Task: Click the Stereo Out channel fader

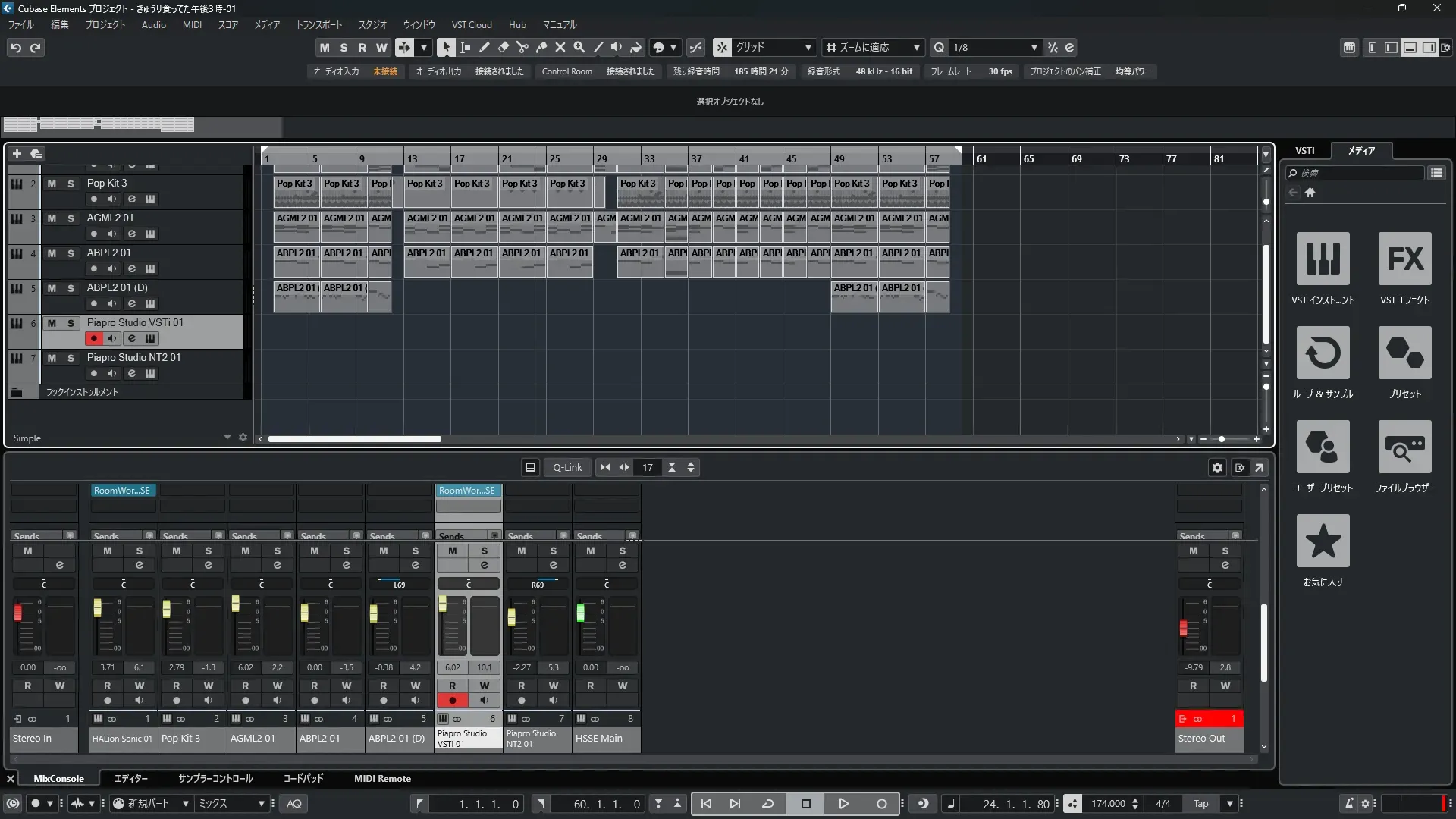Action: [1183, 627]
